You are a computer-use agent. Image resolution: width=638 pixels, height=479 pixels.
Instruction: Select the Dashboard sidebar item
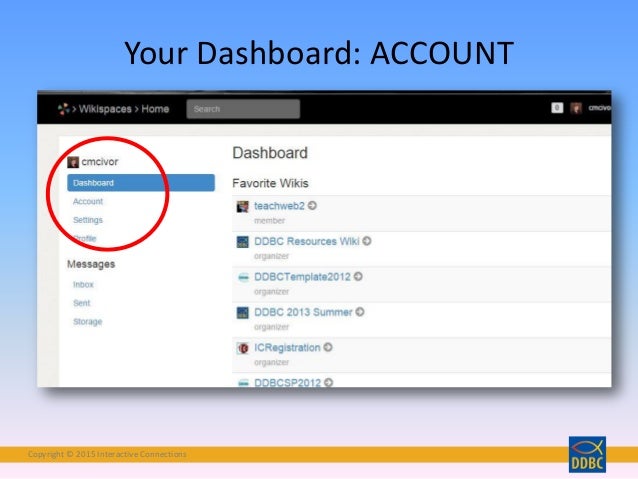click(141, 183)
